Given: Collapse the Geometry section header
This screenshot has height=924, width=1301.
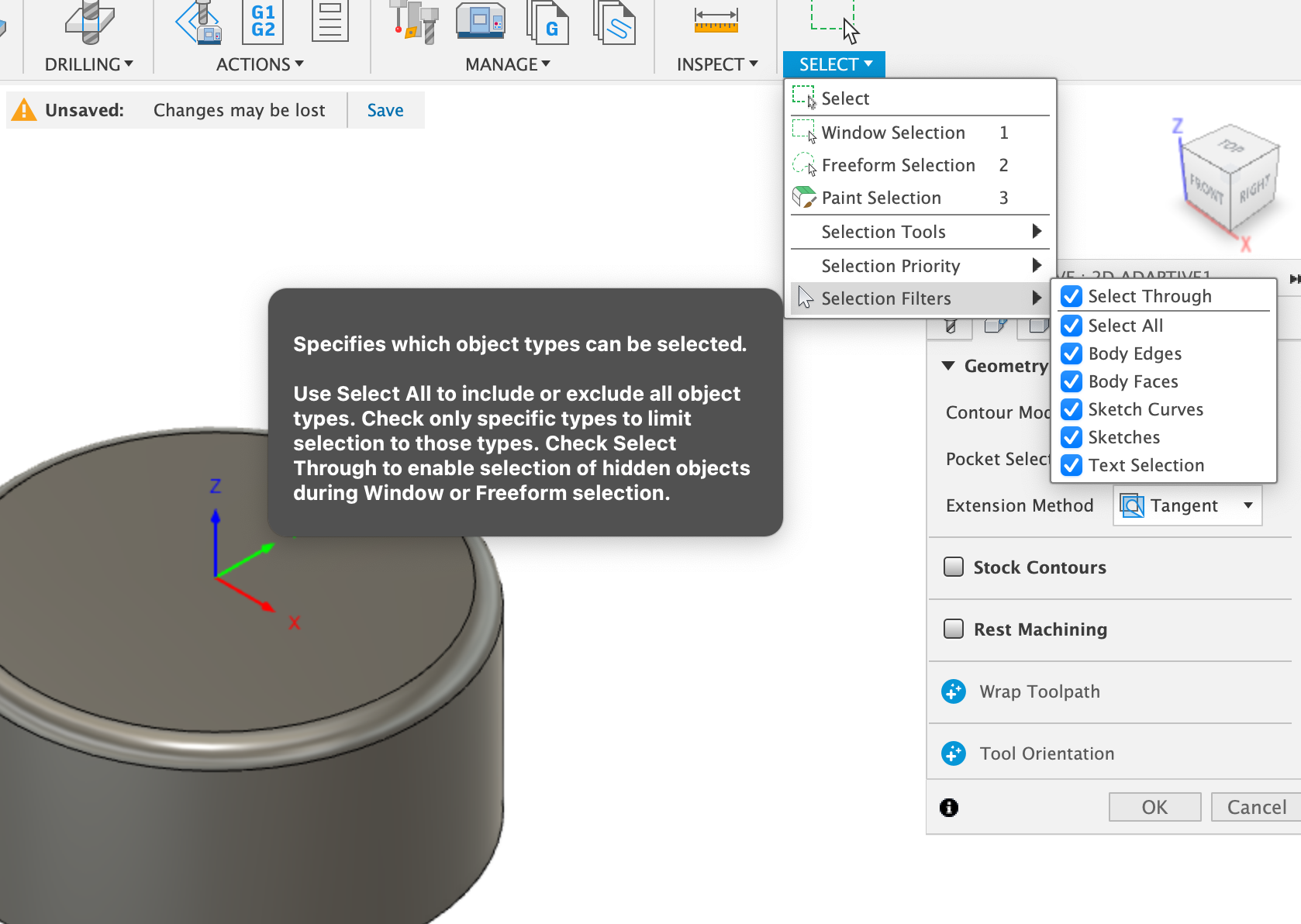Looking at the screenshot, I should pos(947,365).
